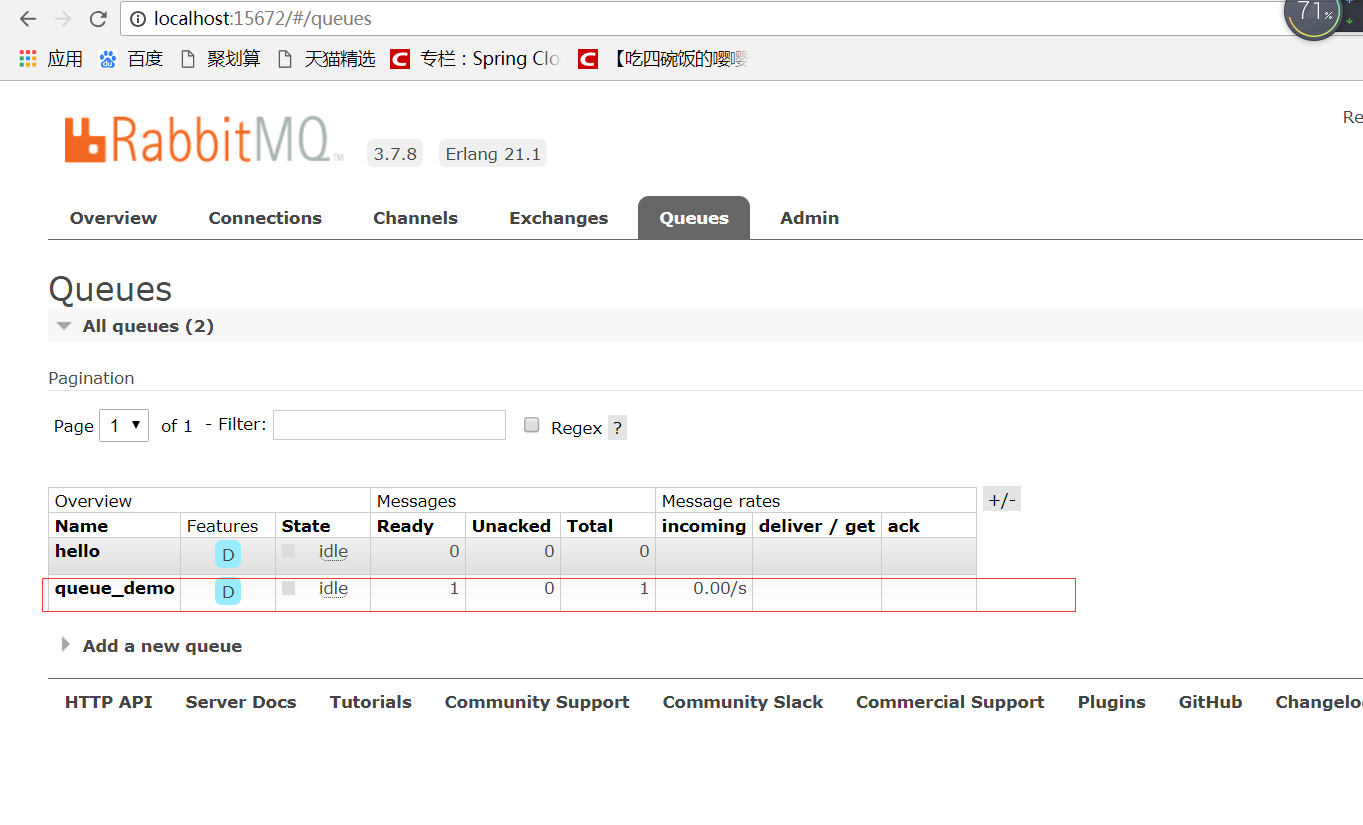Image resolution: width=1363 pixels, height=825 pixels.
Task: Open the Community Slack footer link
Action: click(743, 702)
